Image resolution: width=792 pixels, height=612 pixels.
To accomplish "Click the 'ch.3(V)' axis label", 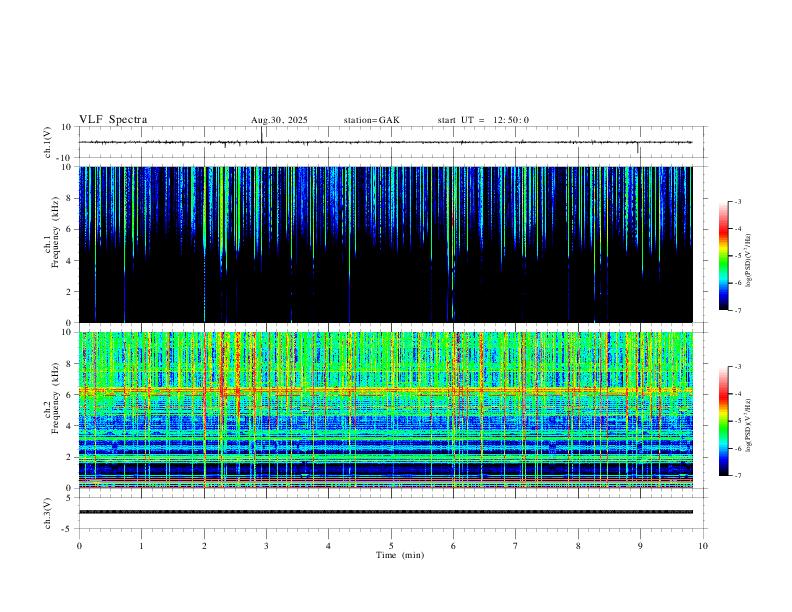I will [48, 513].
